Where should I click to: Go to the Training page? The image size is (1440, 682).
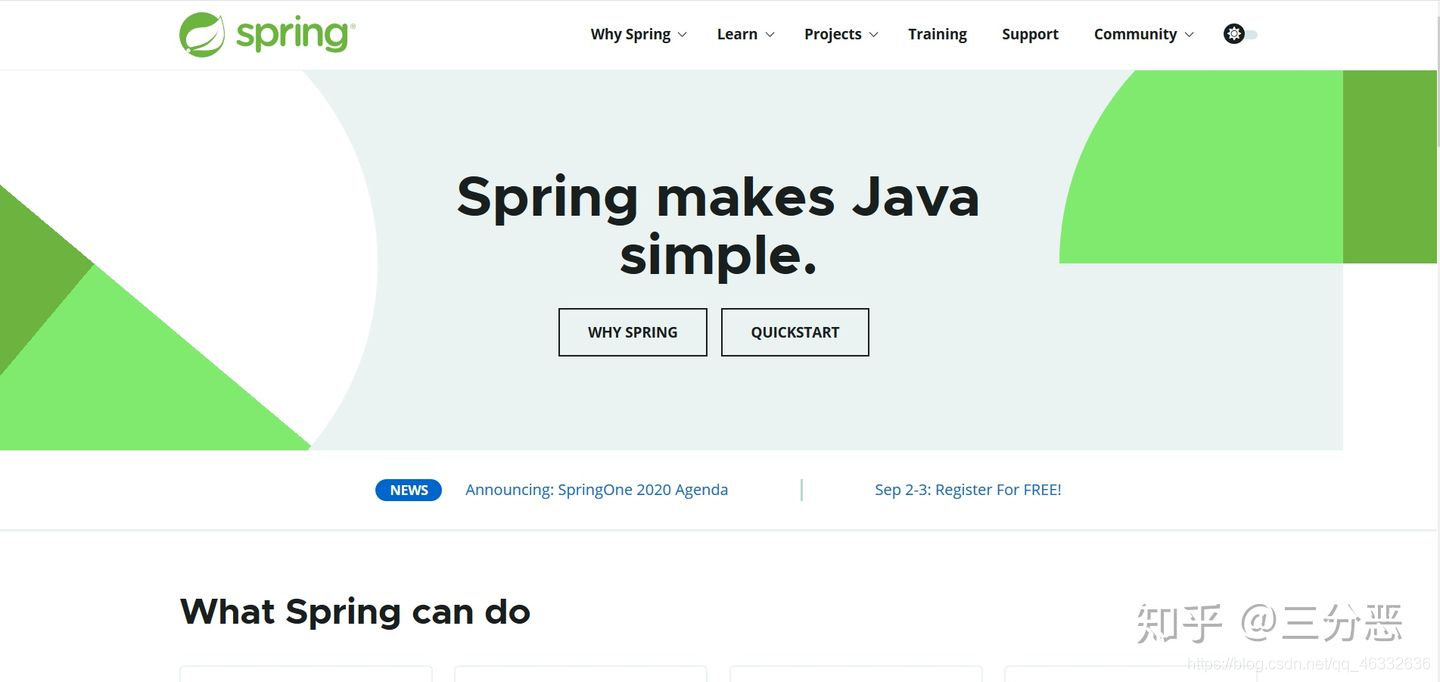pos(937,34)
